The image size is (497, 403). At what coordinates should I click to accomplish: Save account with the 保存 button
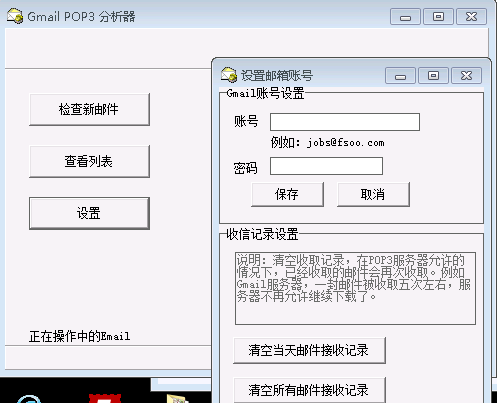point(287,194)
